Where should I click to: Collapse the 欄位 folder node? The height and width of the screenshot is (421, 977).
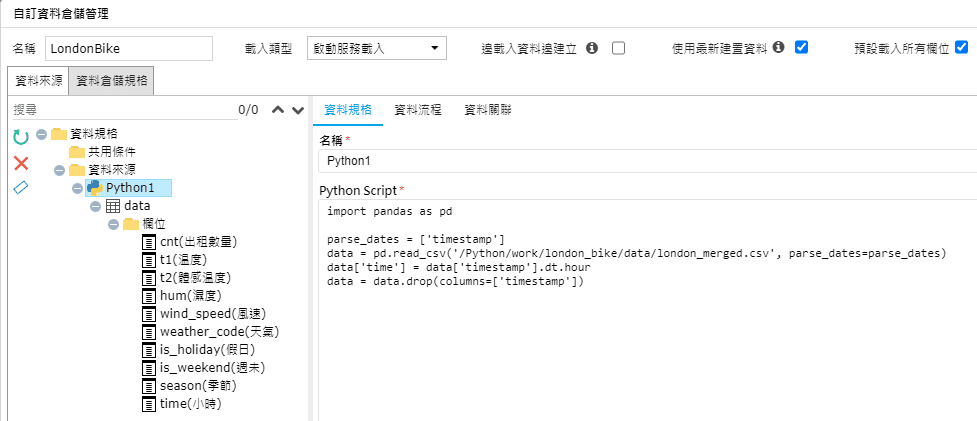pyautogui.click(x=113, y=224)
